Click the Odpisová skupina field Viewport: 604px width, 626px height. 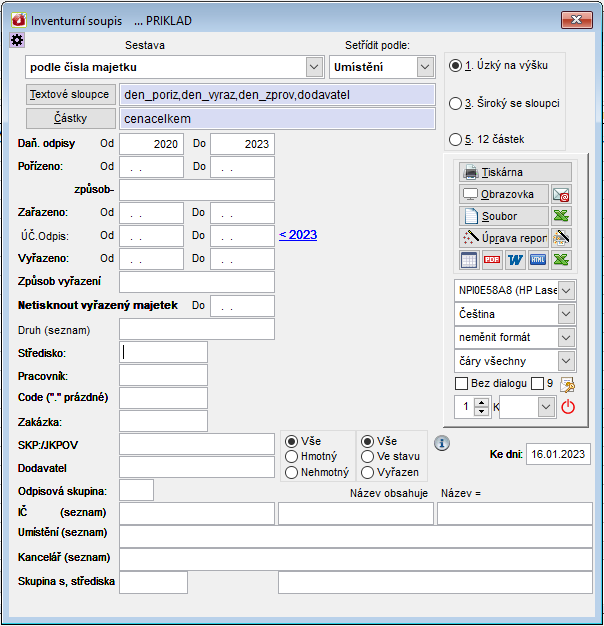coord(137,490)
